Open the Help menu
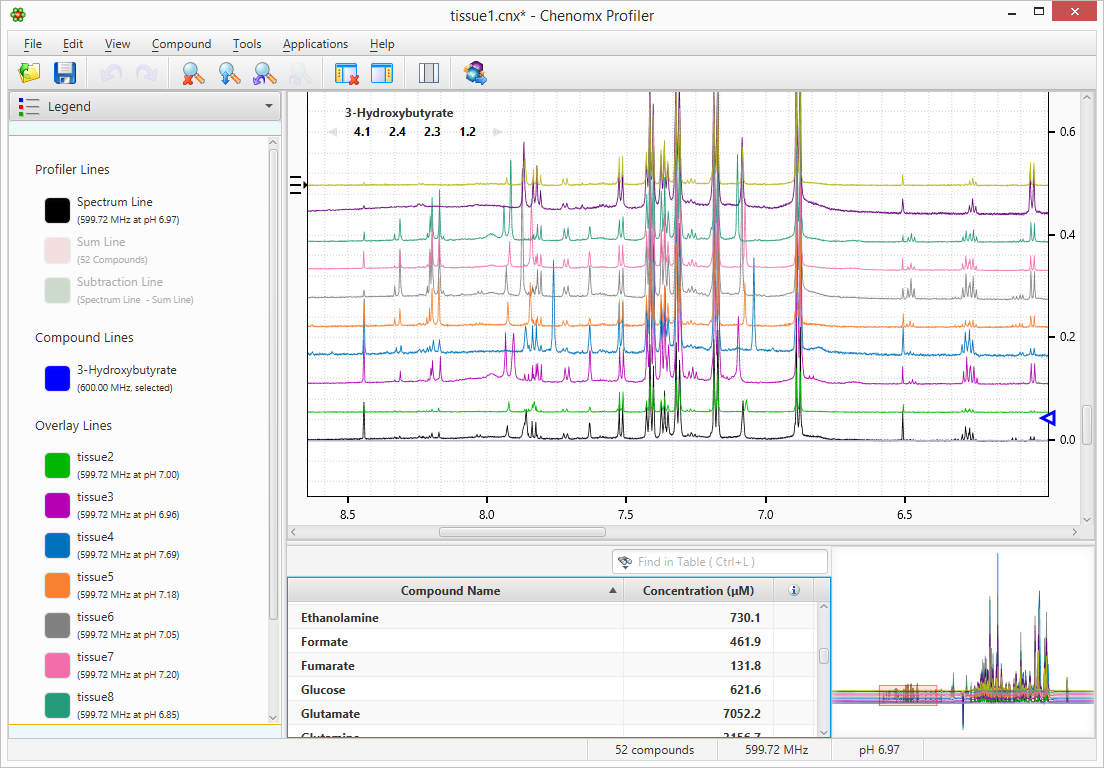The width and height of the screenshot is (1104, 768). click(x=382, y=44)
